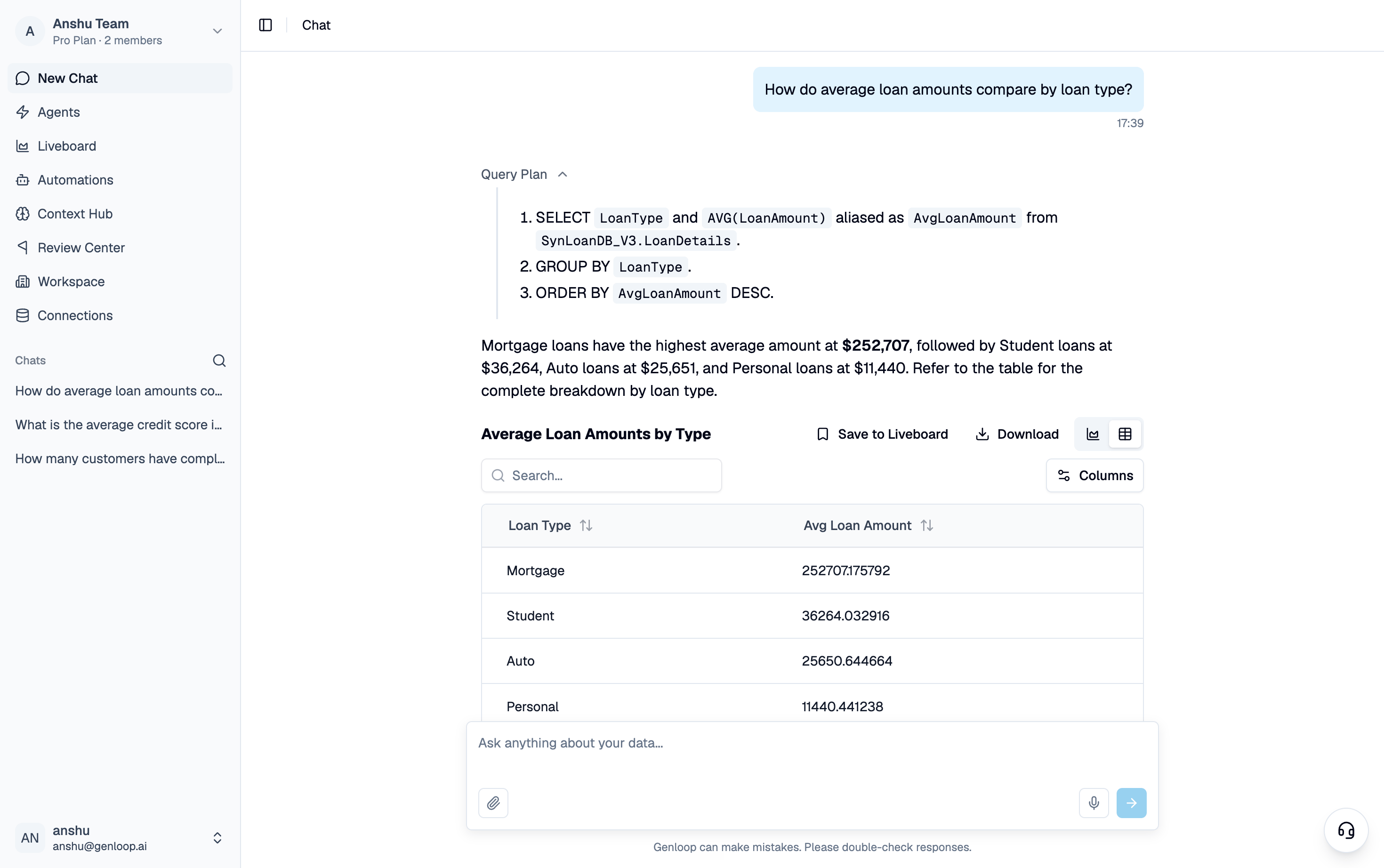Screen dimensions: 1384x868
Task: Sort by Loan Type column arrows
Action: point(586,525)
